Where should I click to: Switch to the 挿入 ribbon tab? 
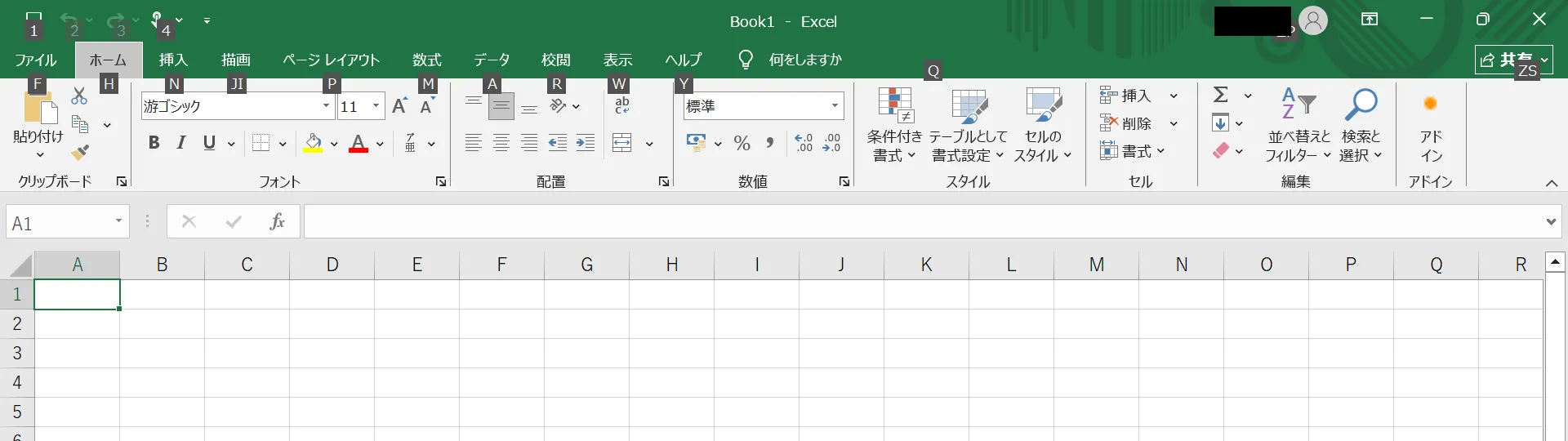pos(173,60)
